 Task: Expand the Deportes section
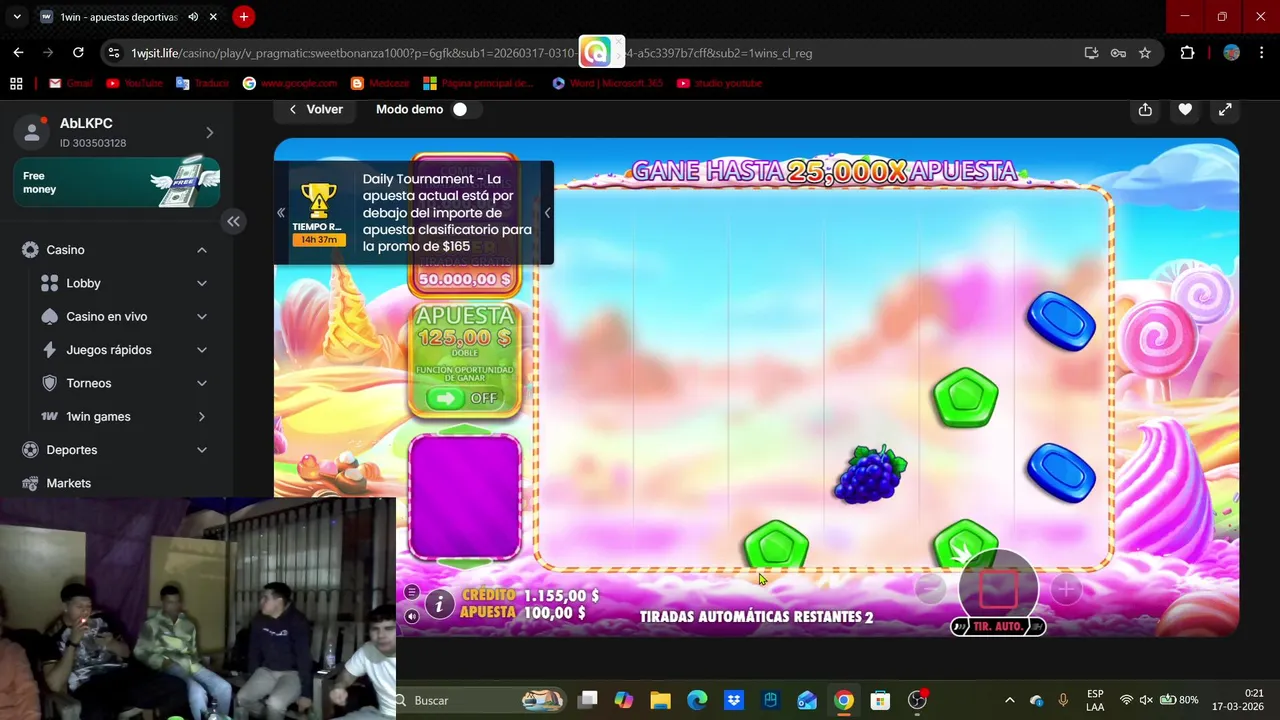tap(202, 450)
